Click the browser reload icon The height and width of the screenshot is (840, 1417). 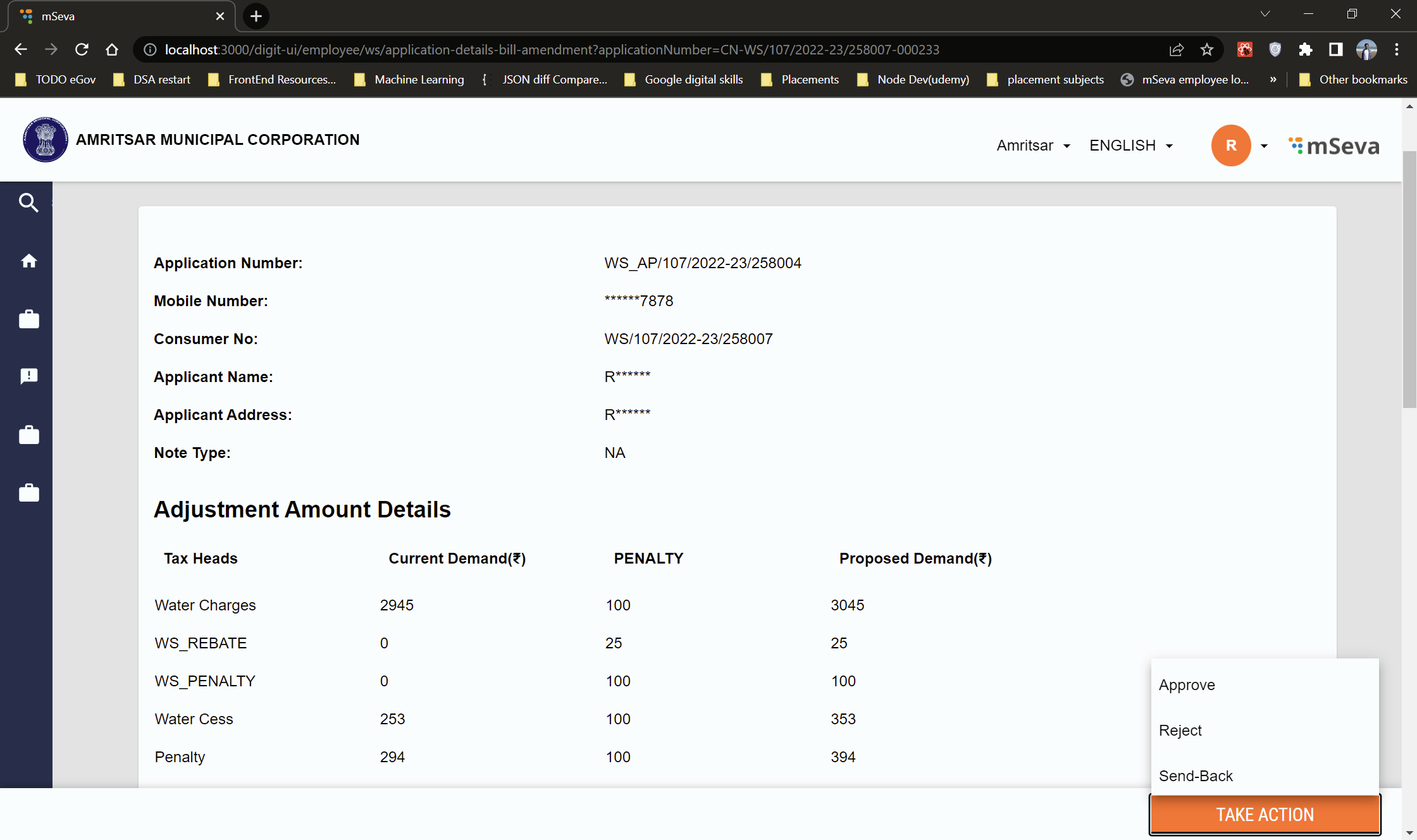pyautogui.click(x=82, y=49)
